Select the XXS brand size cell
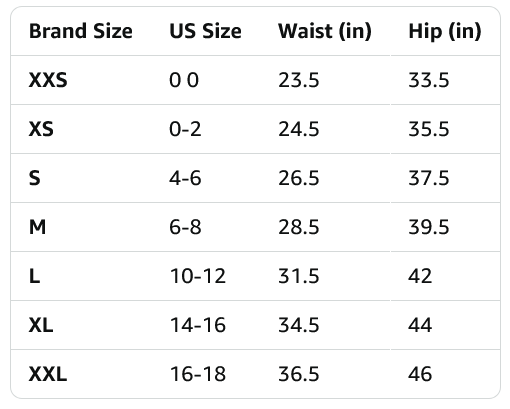Screen dimensions: 510x409 48,80
